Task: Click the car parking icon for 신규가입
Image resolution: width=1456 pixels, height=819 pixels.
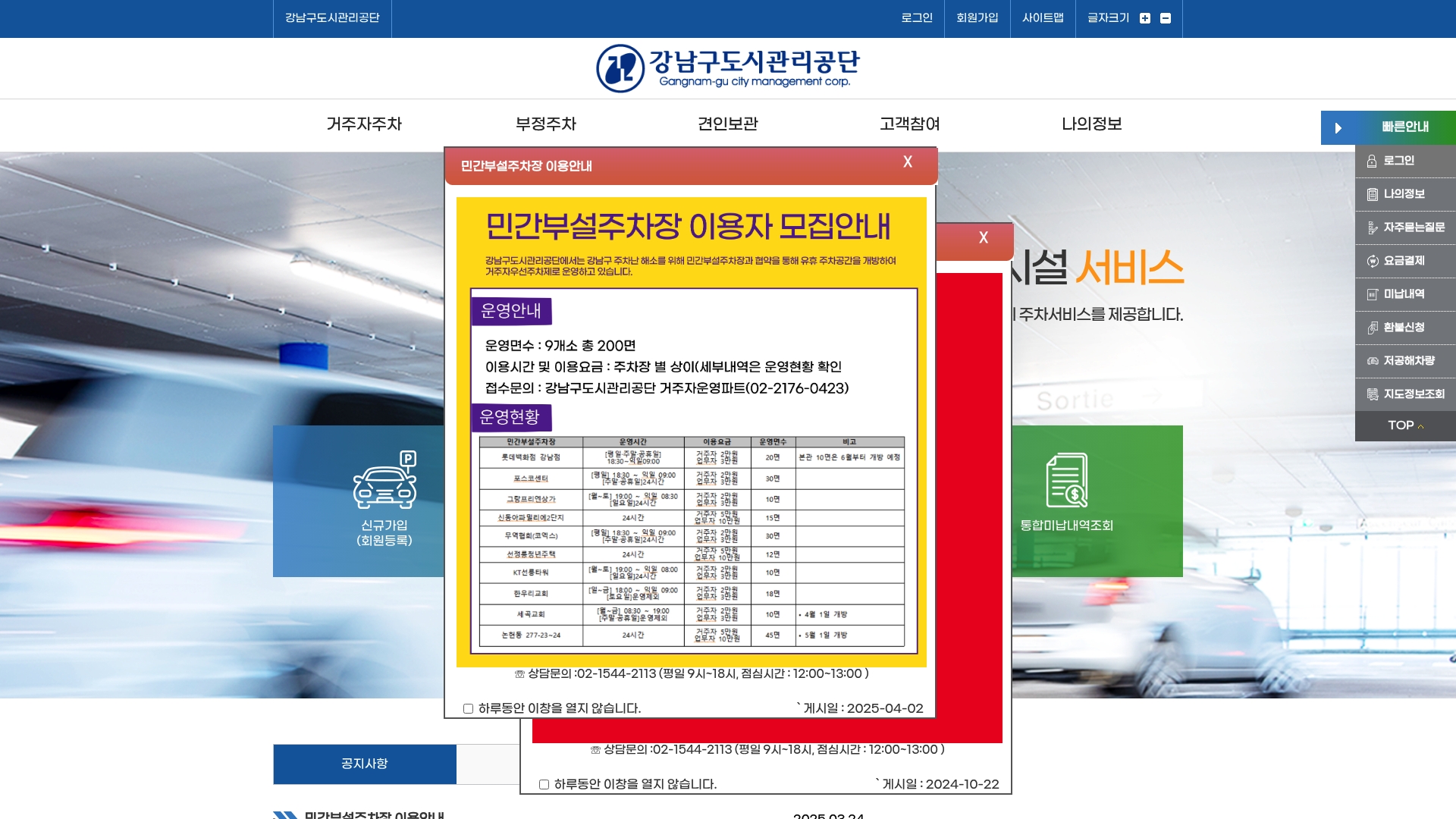Action: point(385,479)
